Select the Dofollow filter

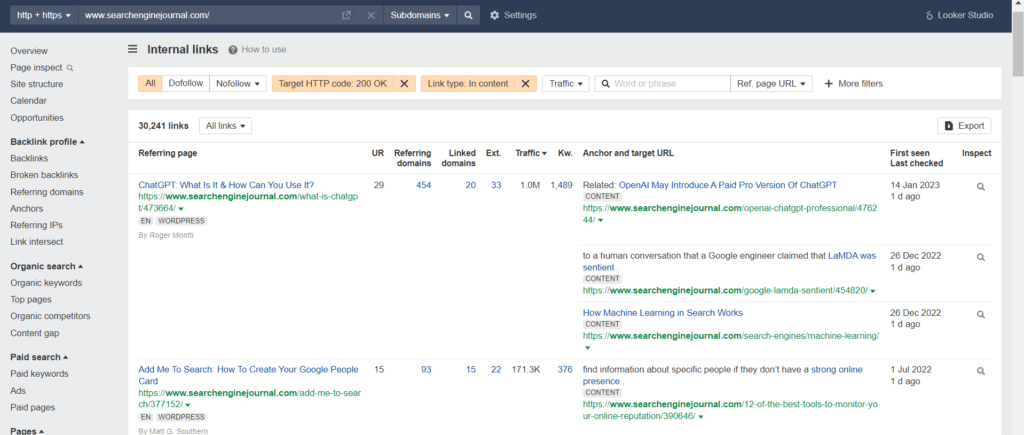[185, 83]
